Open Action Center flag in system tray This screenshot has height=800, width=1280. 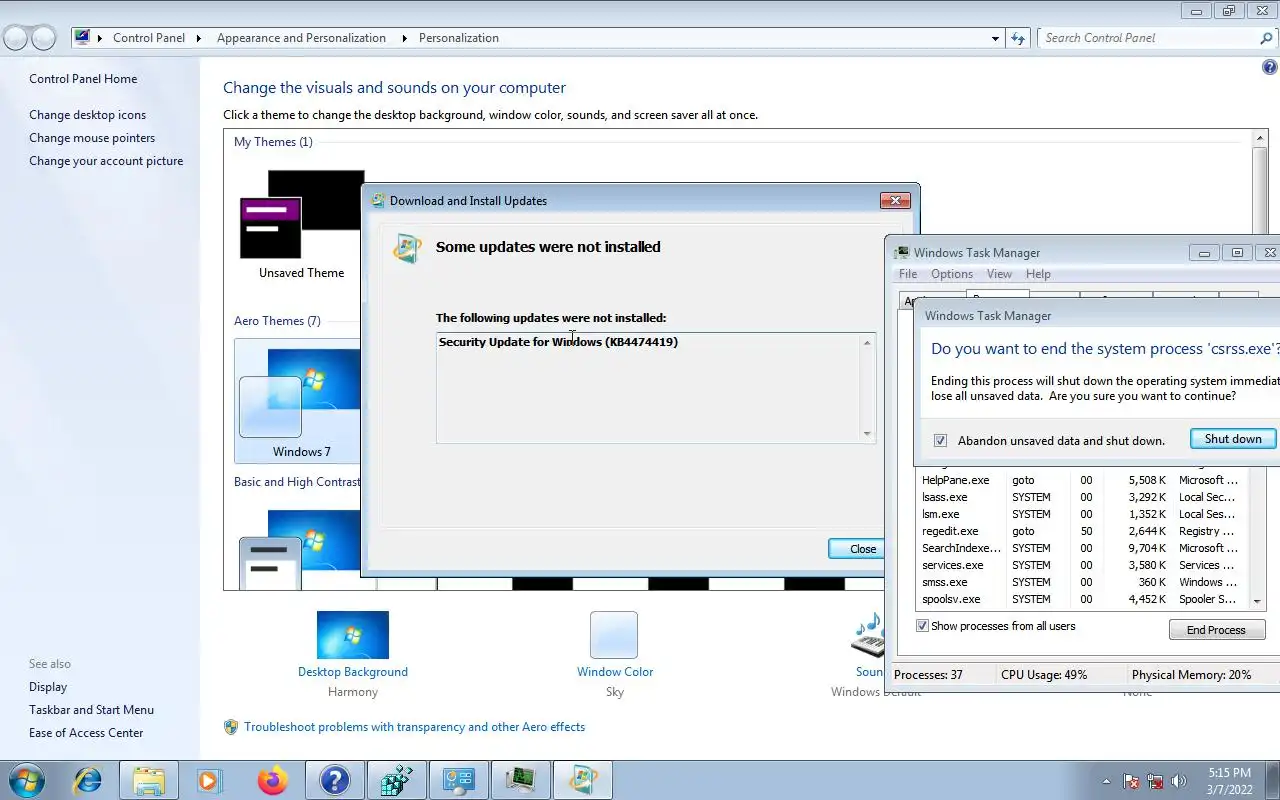[x=1132, y=781]
